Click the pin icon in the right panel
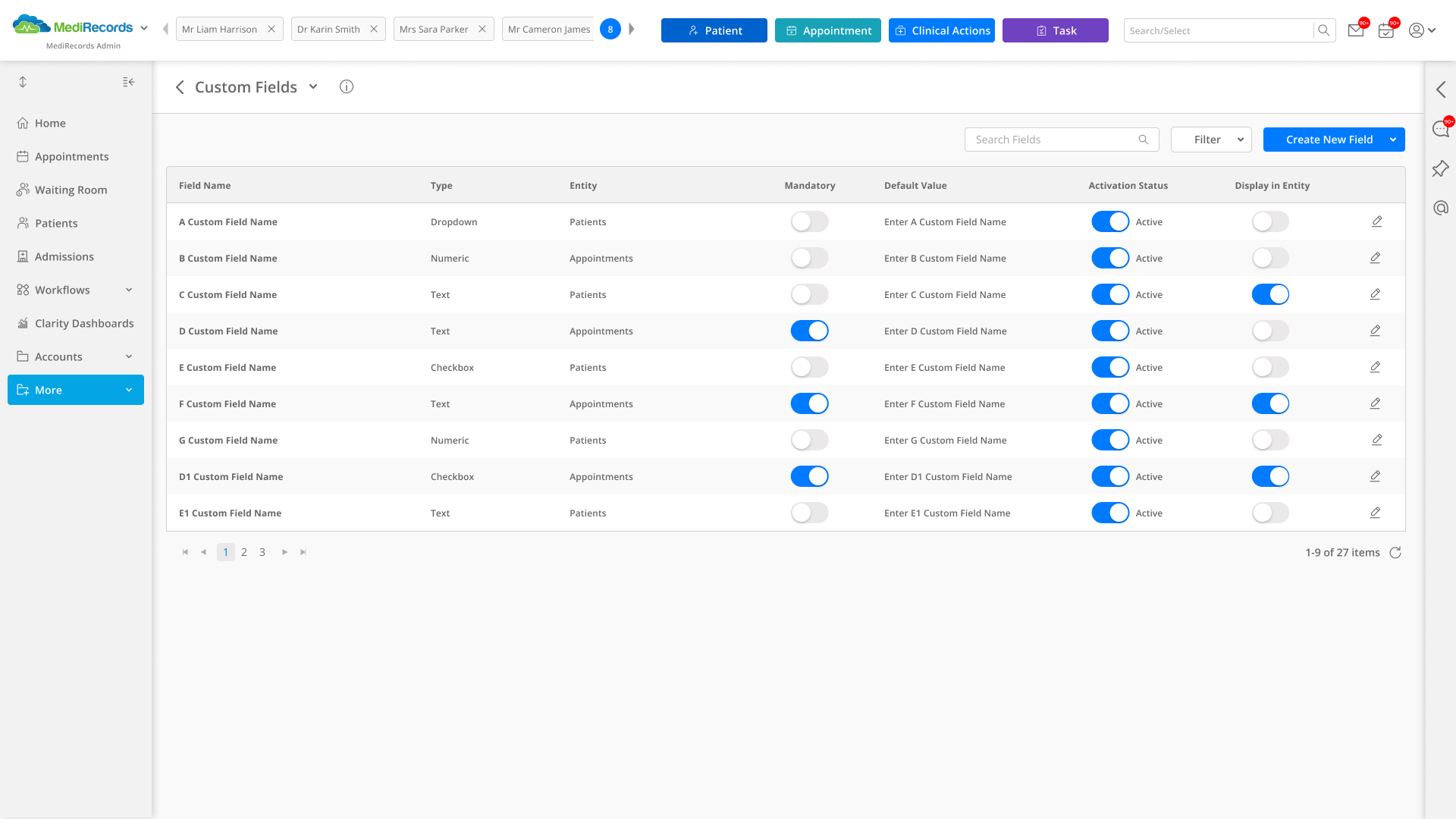The width and height of the screenshot is (1456, 819). click(1440, 168)
